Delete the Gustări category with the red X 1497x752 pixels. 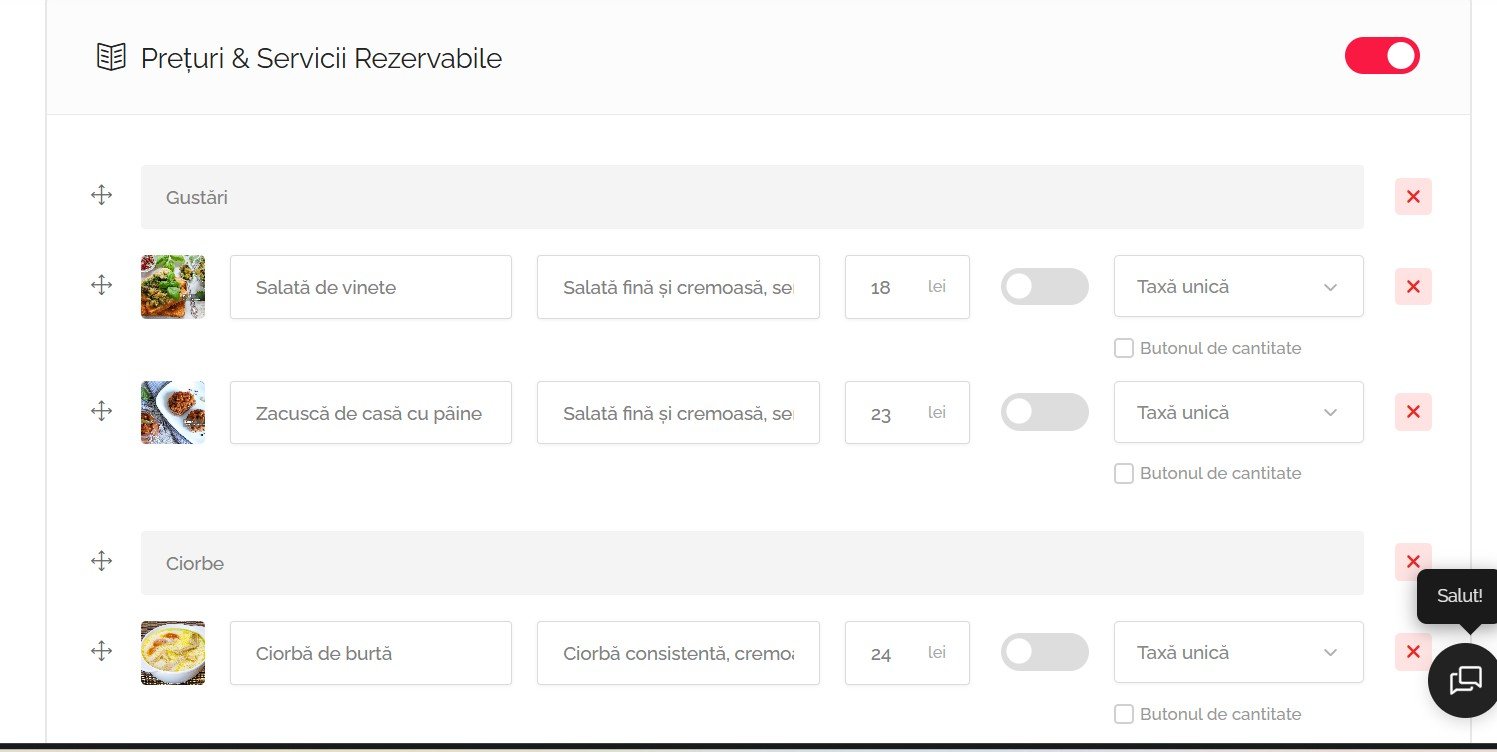point(1412,196)
